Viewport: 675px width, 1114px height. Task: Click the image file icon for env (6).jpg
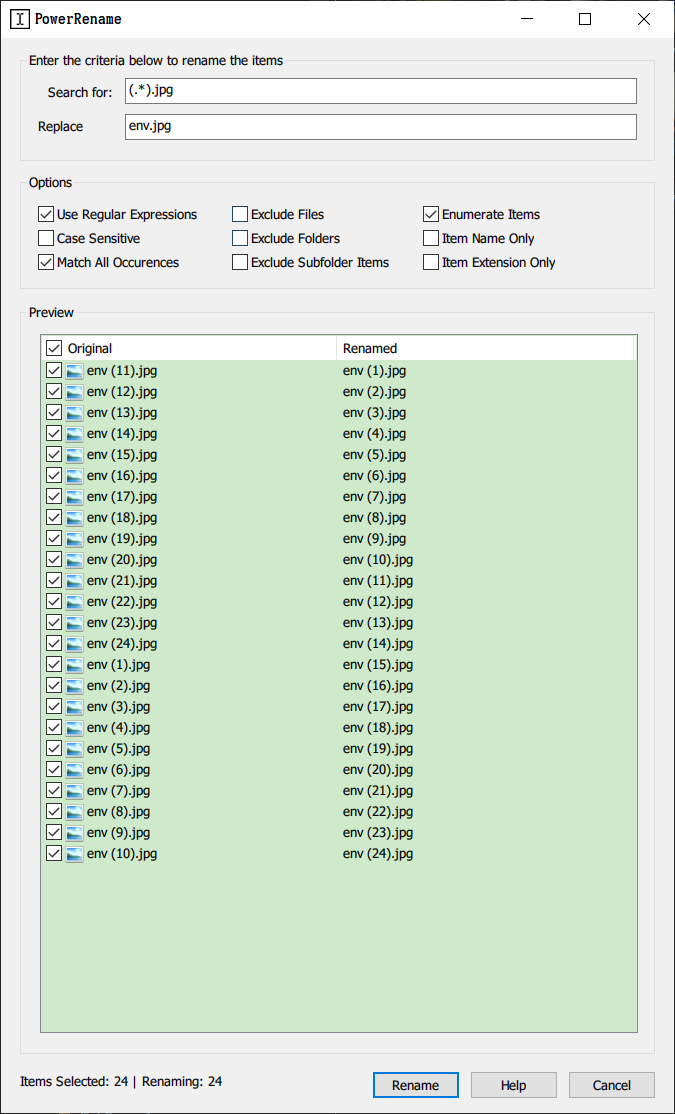click(74, 769)
